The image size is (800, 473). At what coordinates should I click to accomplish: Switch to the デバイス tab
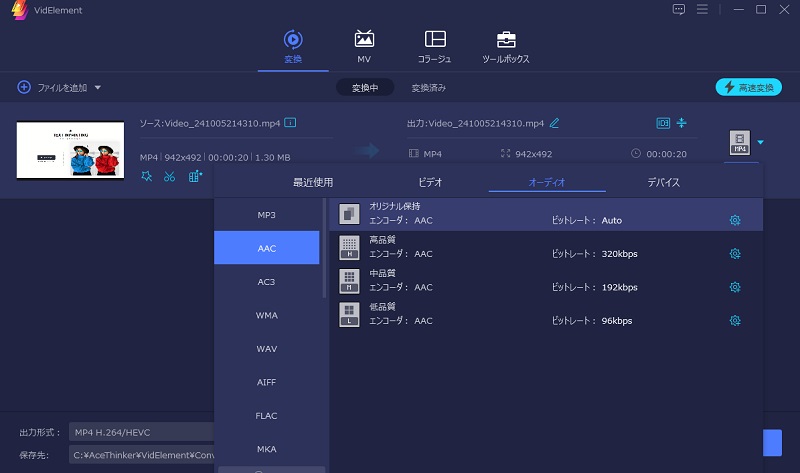(x=663, y=182)
